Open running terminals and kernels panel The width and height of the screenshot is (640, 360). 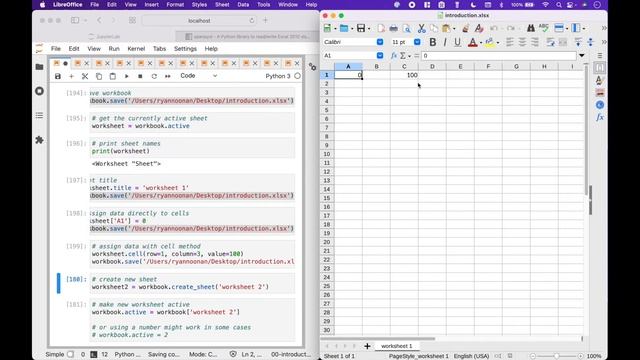click(x=40, y=91)
